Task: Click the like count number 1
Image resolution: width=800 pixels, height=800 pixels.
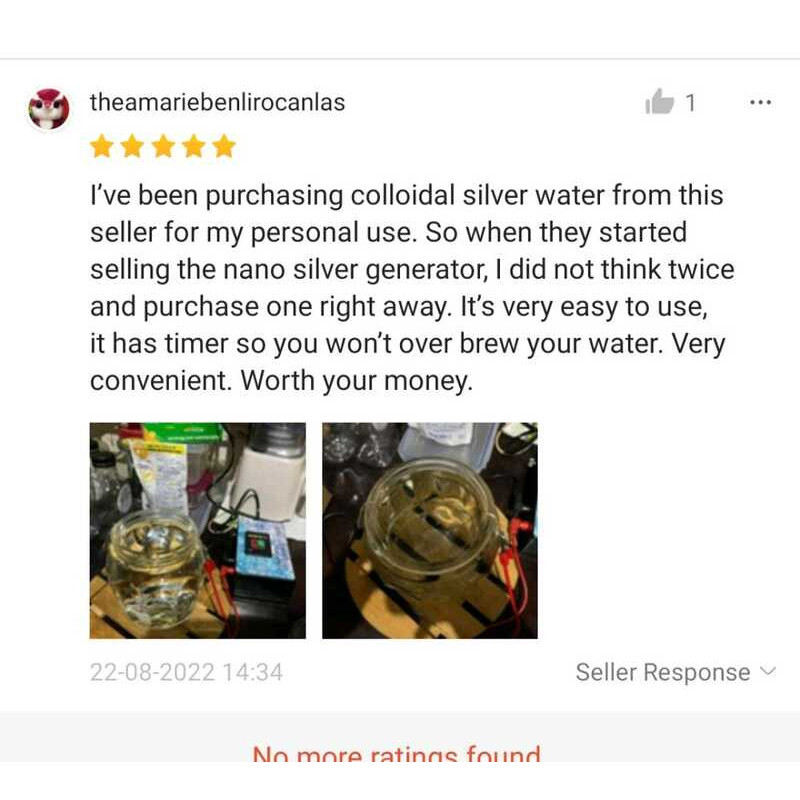Action: [690, 103]
